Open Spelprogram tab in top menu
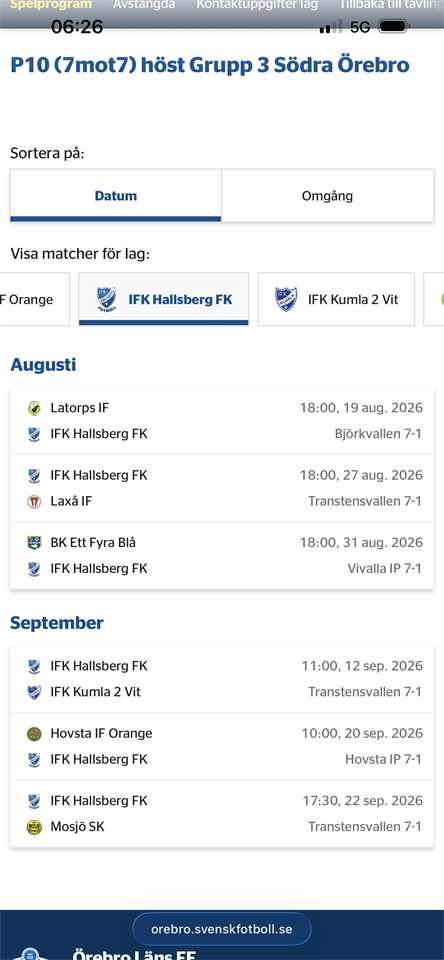 (51, 5)
